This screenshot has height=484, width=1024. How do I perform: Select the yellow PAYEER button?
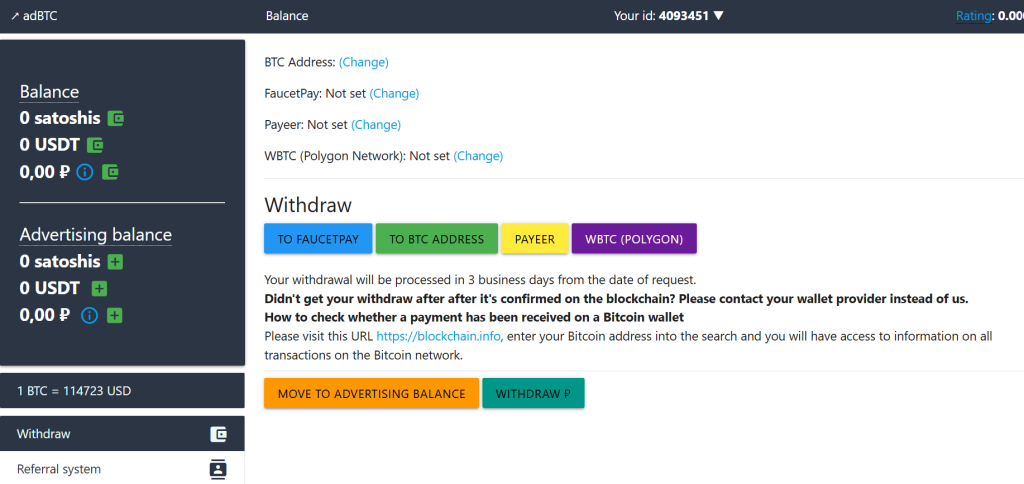point(535,239)
